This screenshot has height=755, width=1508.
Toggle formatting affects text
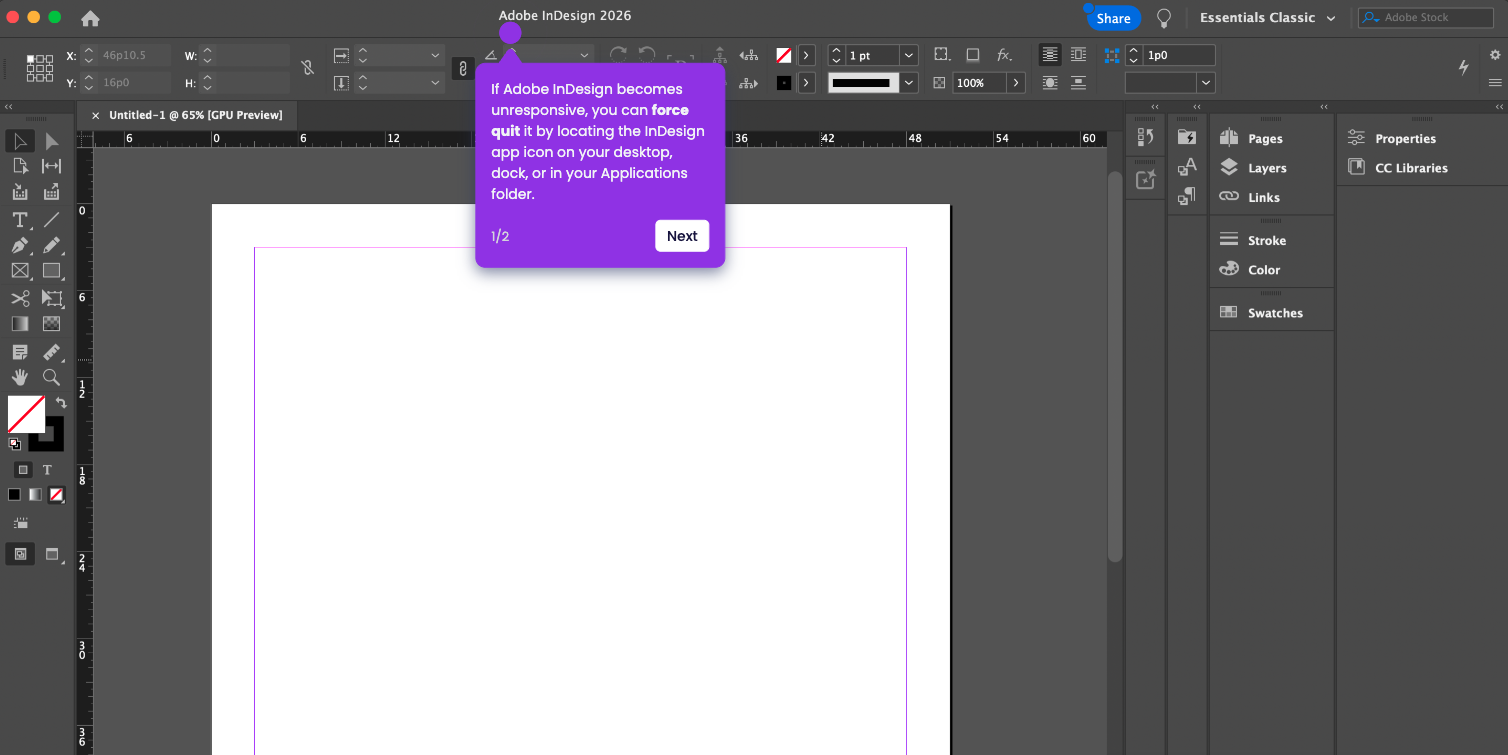47,470
